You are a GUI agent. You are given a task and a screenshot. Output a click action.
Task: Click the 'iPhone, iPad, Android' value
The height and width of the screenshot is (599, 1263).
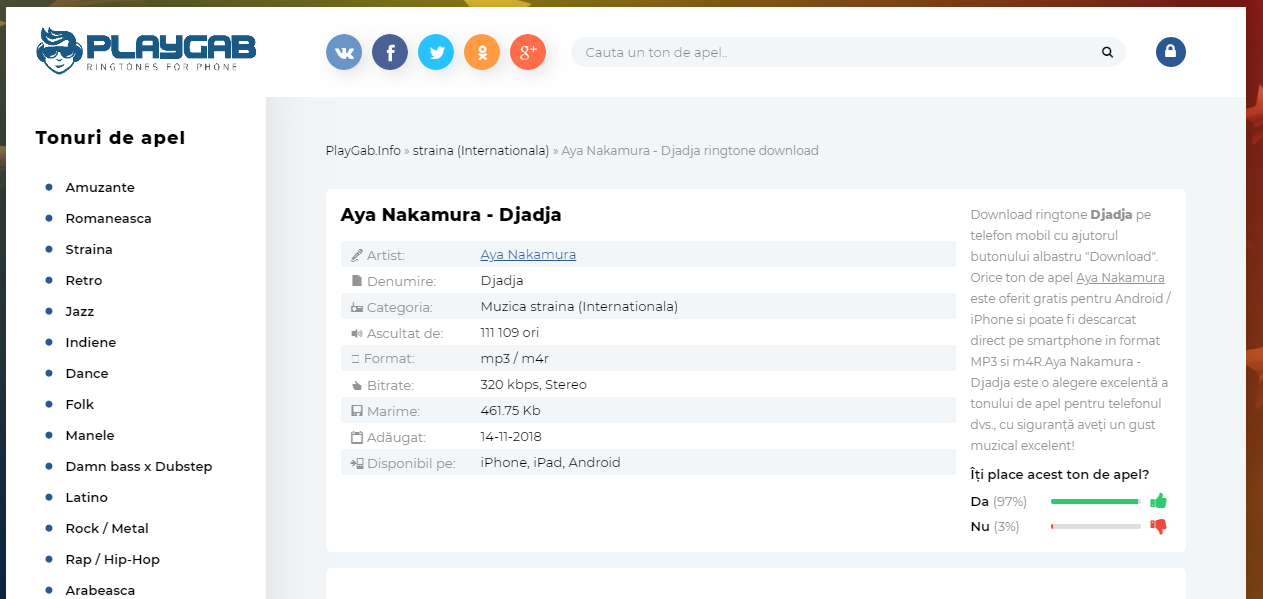[551, 463]
